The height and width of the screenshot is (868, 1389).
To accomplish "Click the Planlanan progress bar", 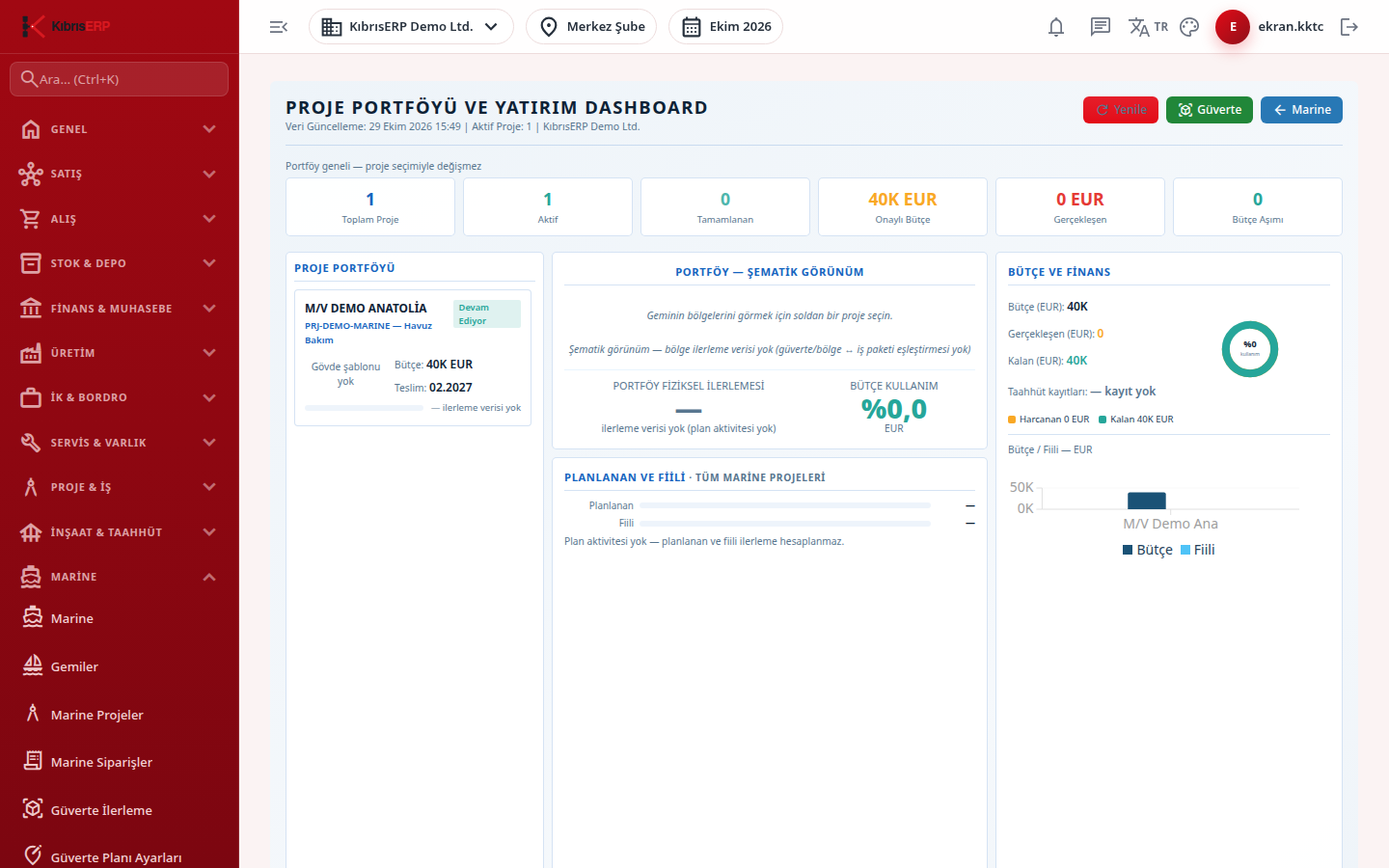I will pos(785,505).
